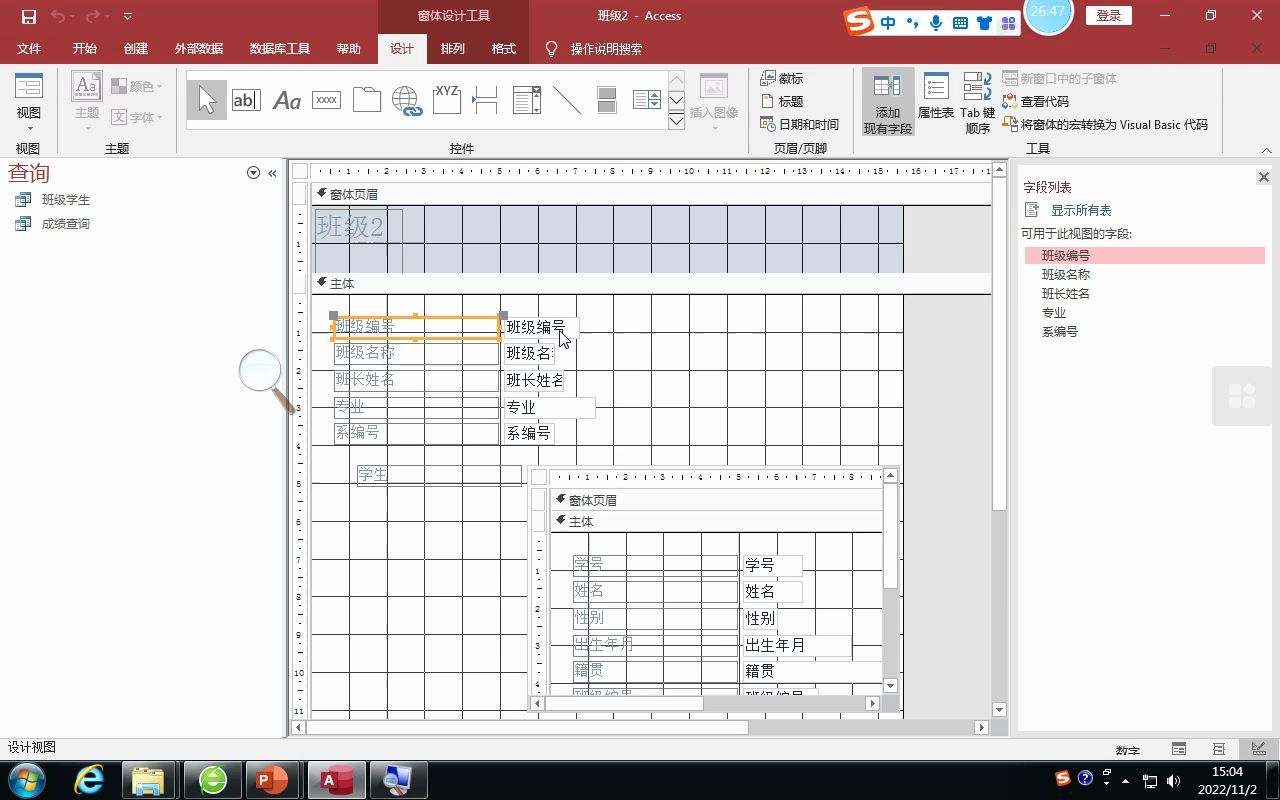
Task: Select the text box control in Controls gallery
Action: (x=246, y=100)
